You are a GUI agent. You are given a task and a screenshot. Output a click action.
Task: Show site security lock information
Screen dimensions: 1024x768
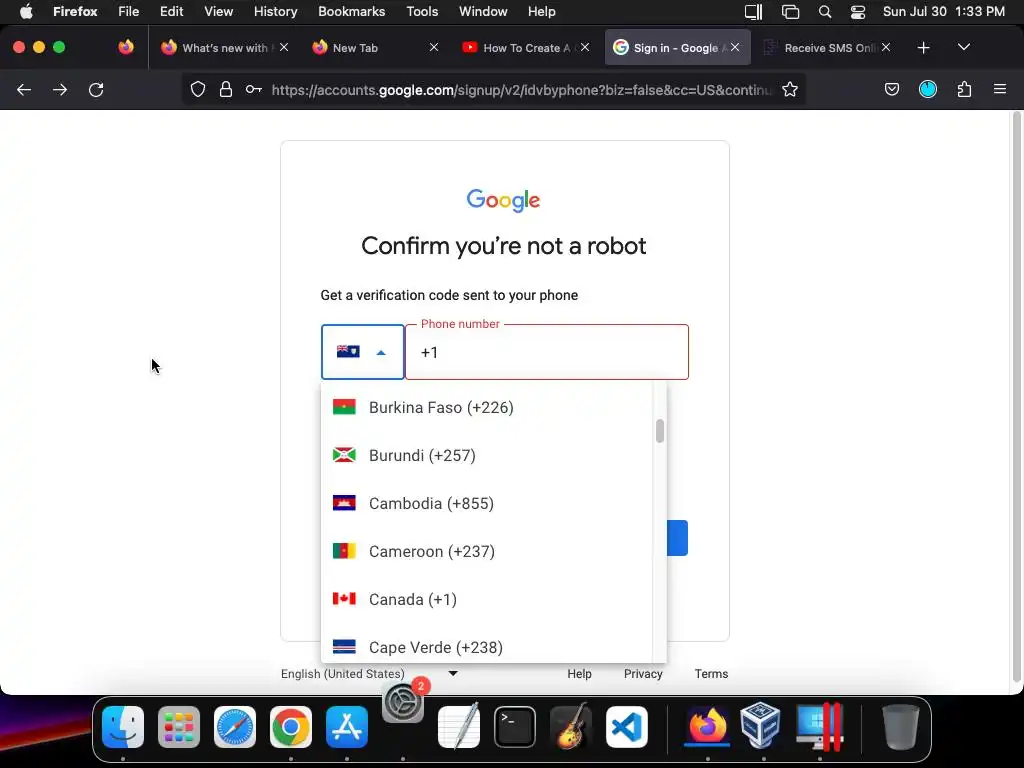(226, 89)
